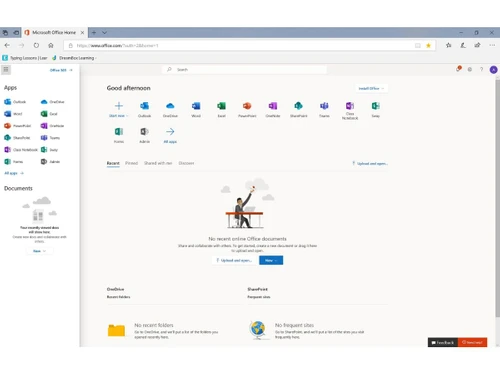The width and height of the screenshot is (500, 375).
Task: Open Class Notebook from the Apps sidebar list
Action: (21, 150)
